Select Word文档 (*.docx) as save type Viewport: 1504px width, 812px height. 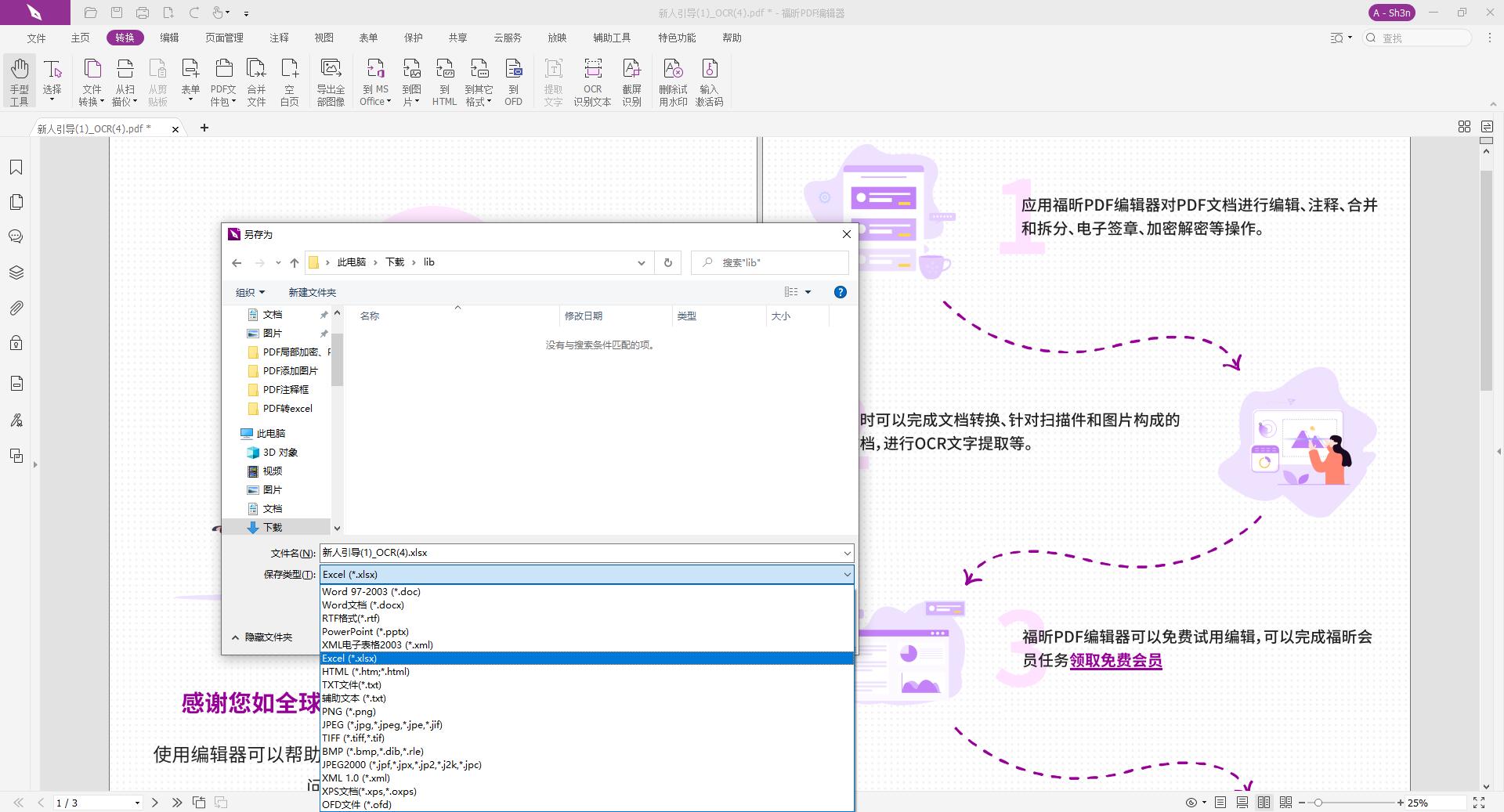pyautogui.click(x=363, y=604)
